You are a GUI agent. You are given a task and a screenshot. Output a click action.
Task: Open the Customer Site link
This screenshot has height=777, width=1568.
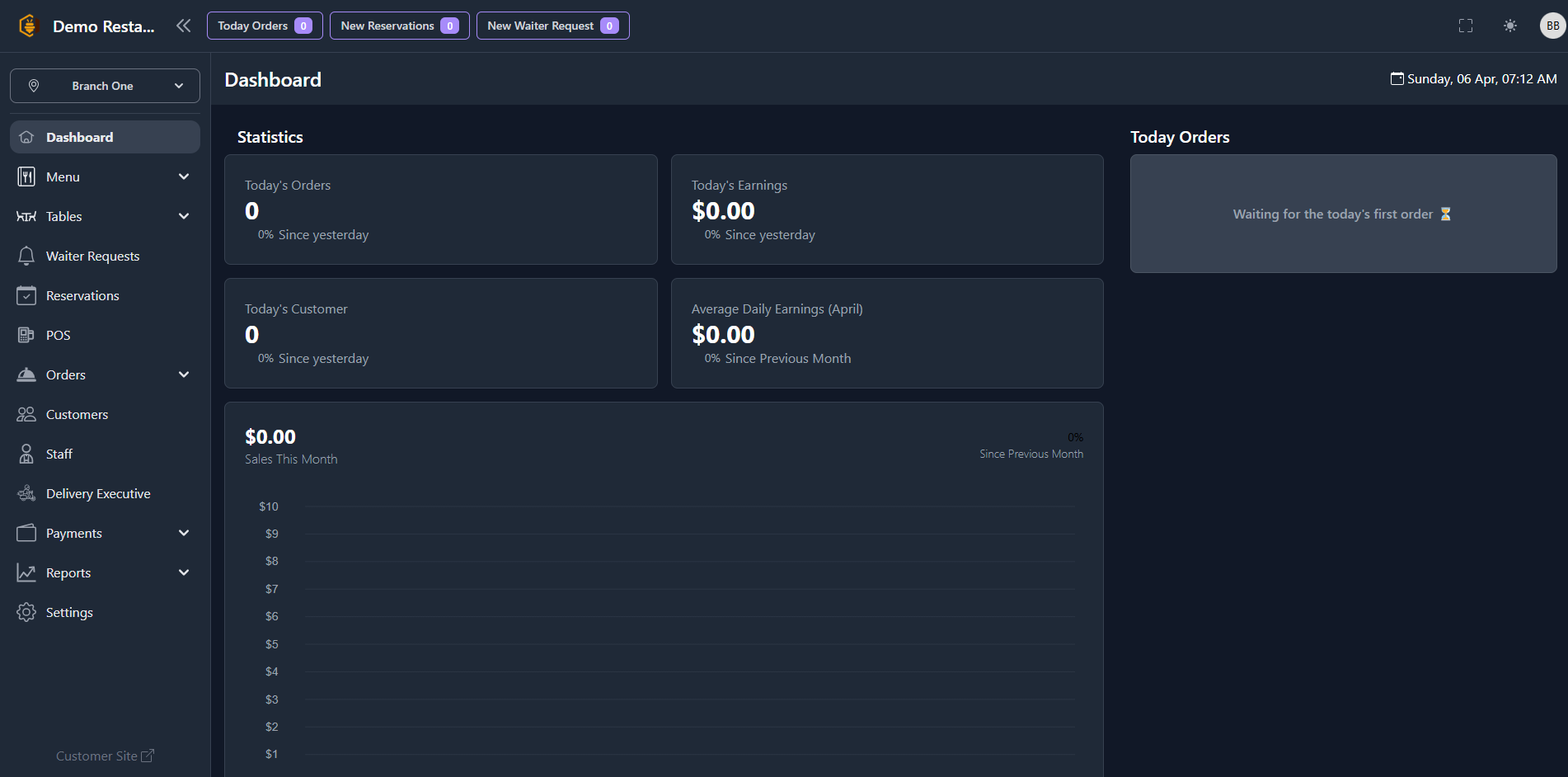click(x=105, y=756)
